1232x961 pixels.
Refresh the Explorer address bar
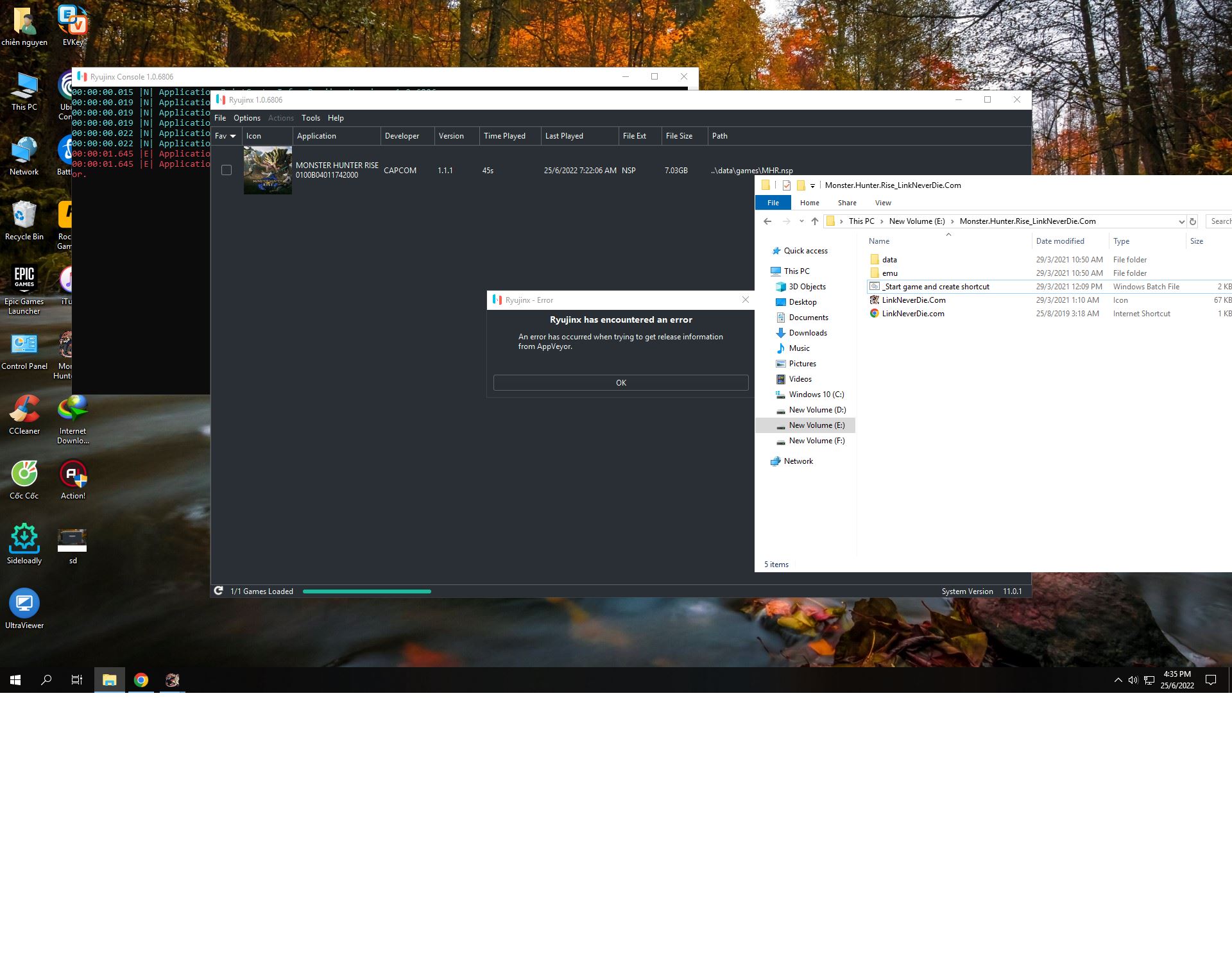1193,221
